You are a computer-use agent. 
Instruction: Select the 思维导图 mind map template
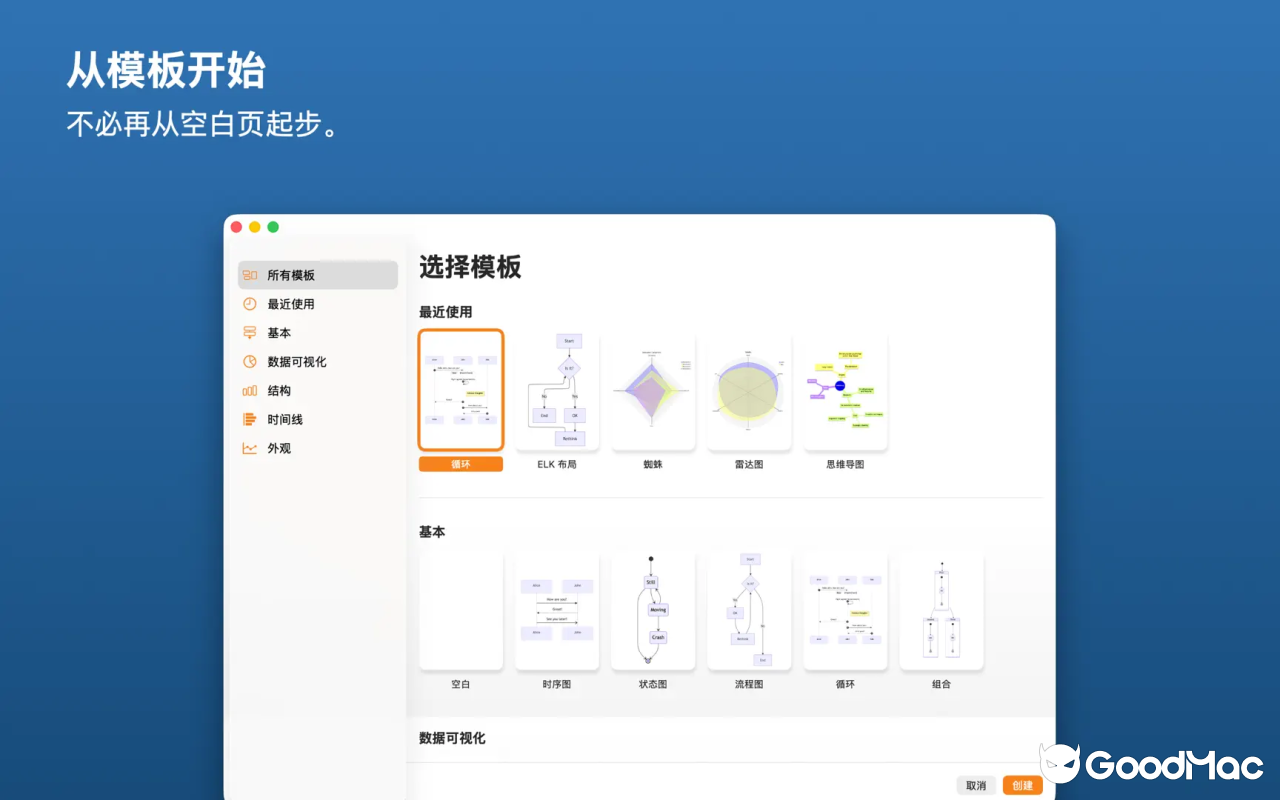click(845, 391)
